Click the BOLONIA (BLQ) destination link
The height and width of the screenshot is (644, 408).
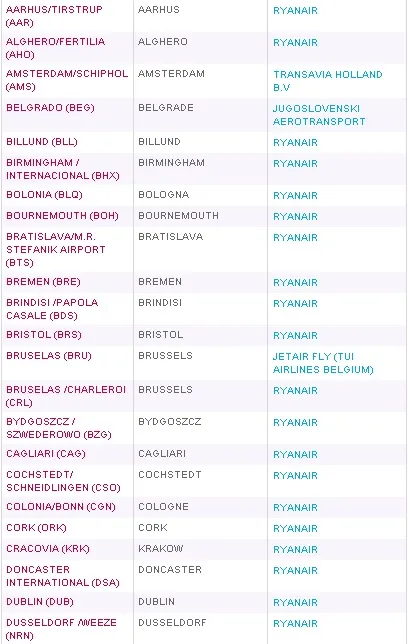pyautogui.click(x=44, y=195)
